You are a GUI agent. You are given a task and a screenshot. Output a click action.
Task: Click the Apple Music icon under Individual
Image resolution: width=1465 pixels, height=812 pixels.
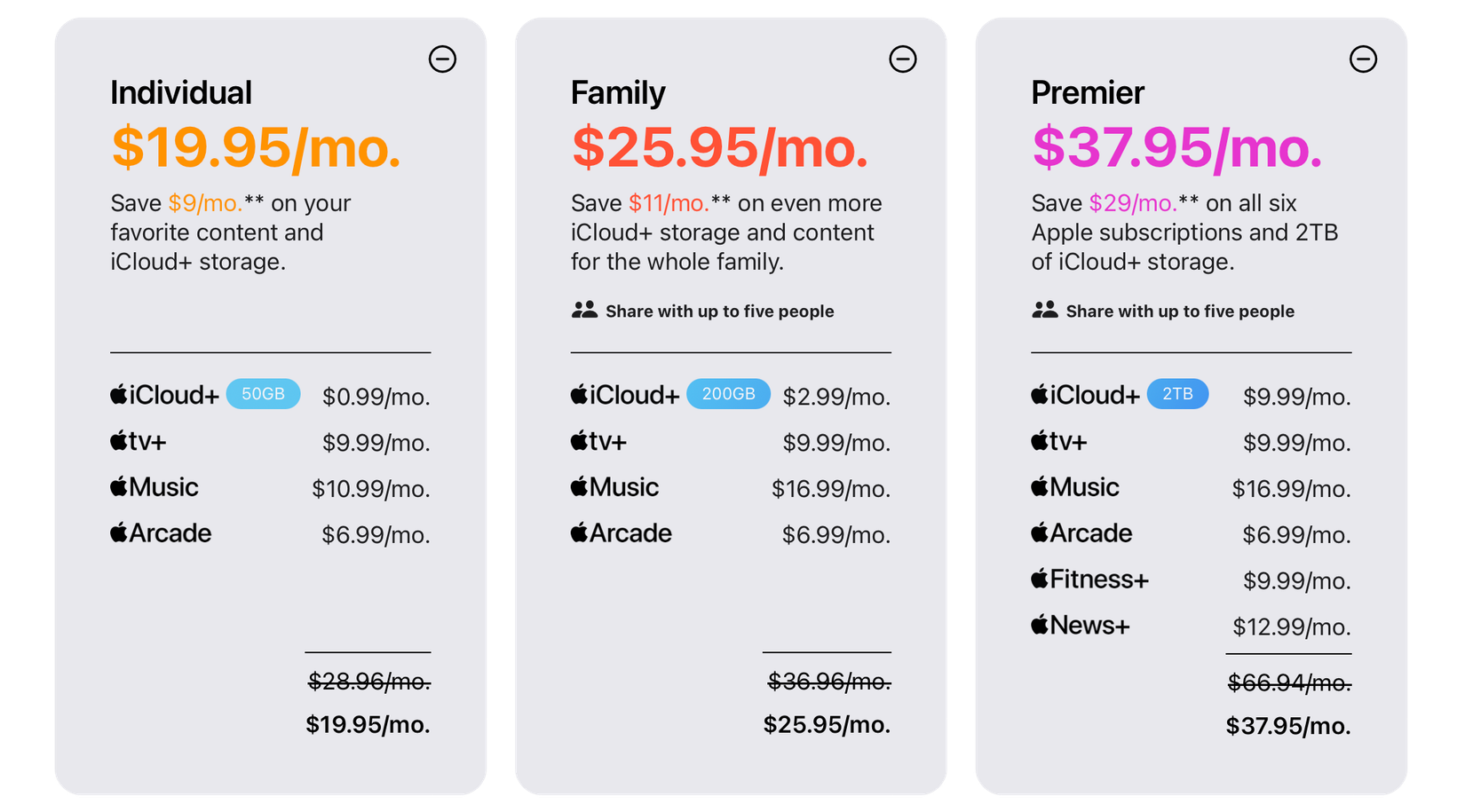[118, 485]
